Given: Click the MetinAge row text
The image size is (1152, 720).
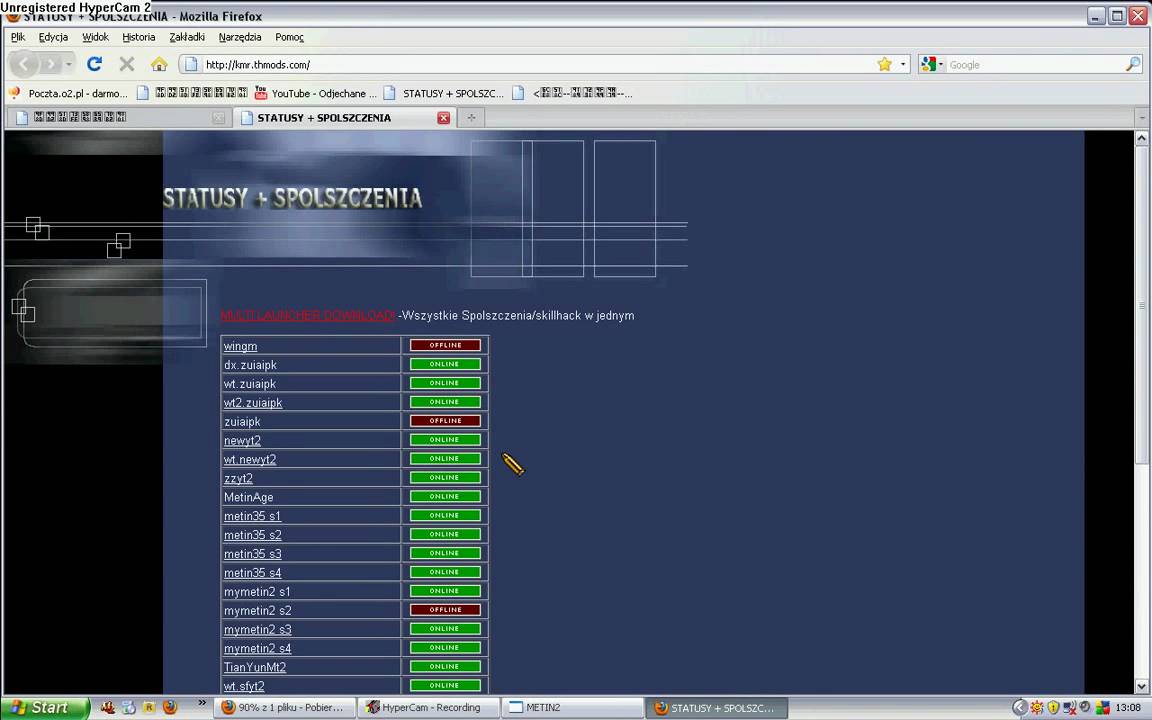Looking at the screenshot, I should (x=248, y=497).
